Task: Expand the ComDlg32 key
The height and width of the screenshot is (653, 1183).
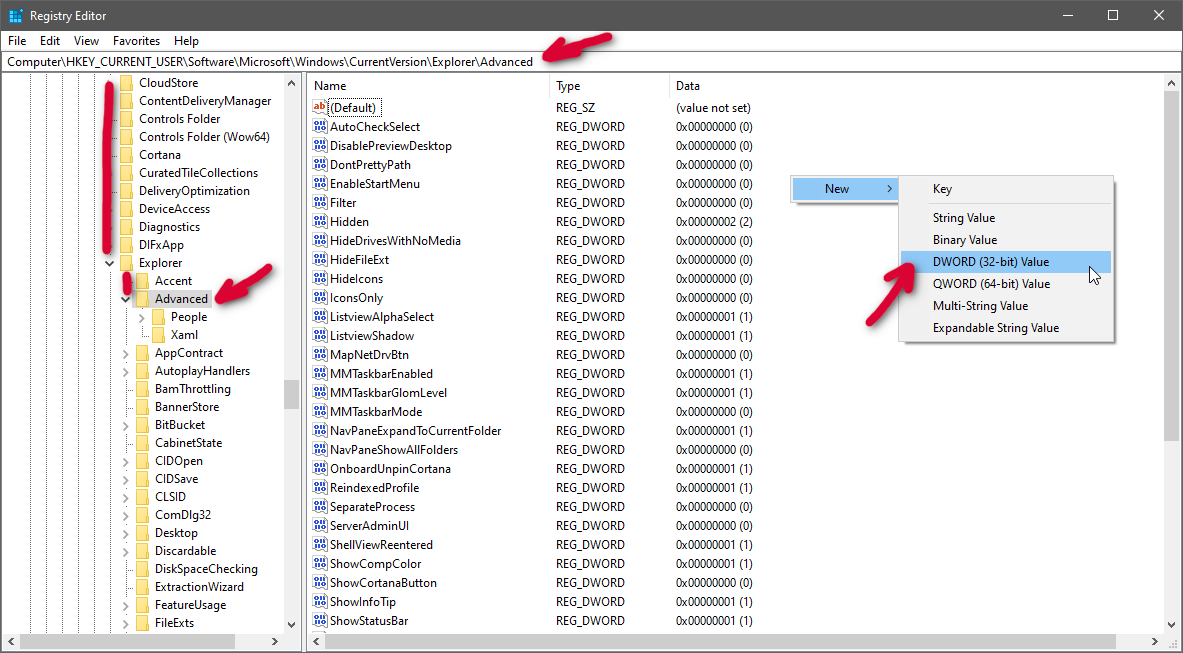Action: 125,515
